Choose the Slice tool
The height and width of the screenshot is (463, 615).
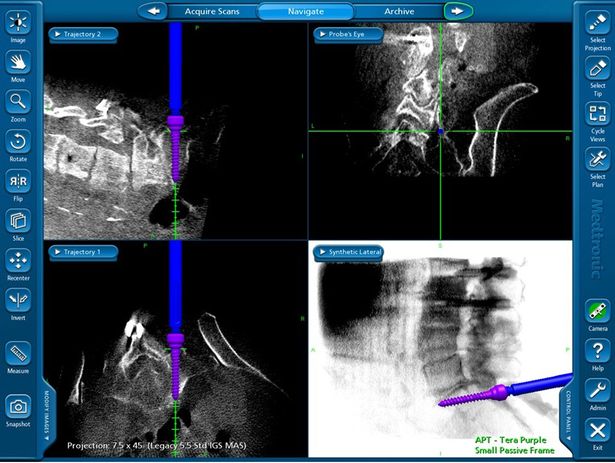18,221
